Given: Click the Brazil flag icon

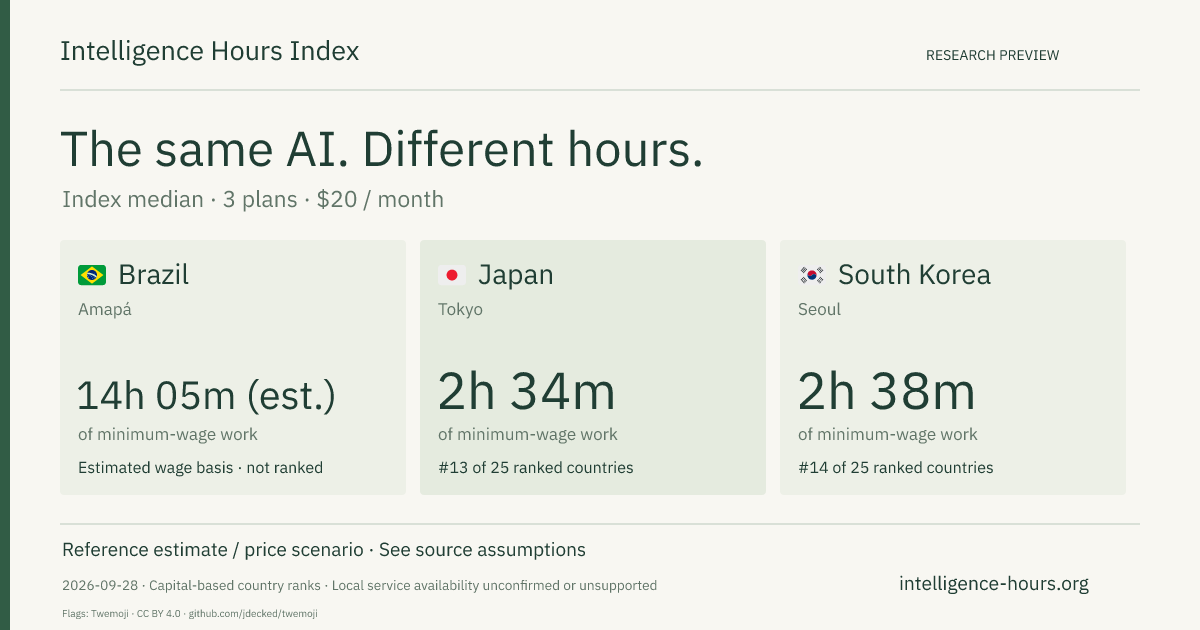Looking at the screenshot, I should pyautogui.click(x=92, y=275).
